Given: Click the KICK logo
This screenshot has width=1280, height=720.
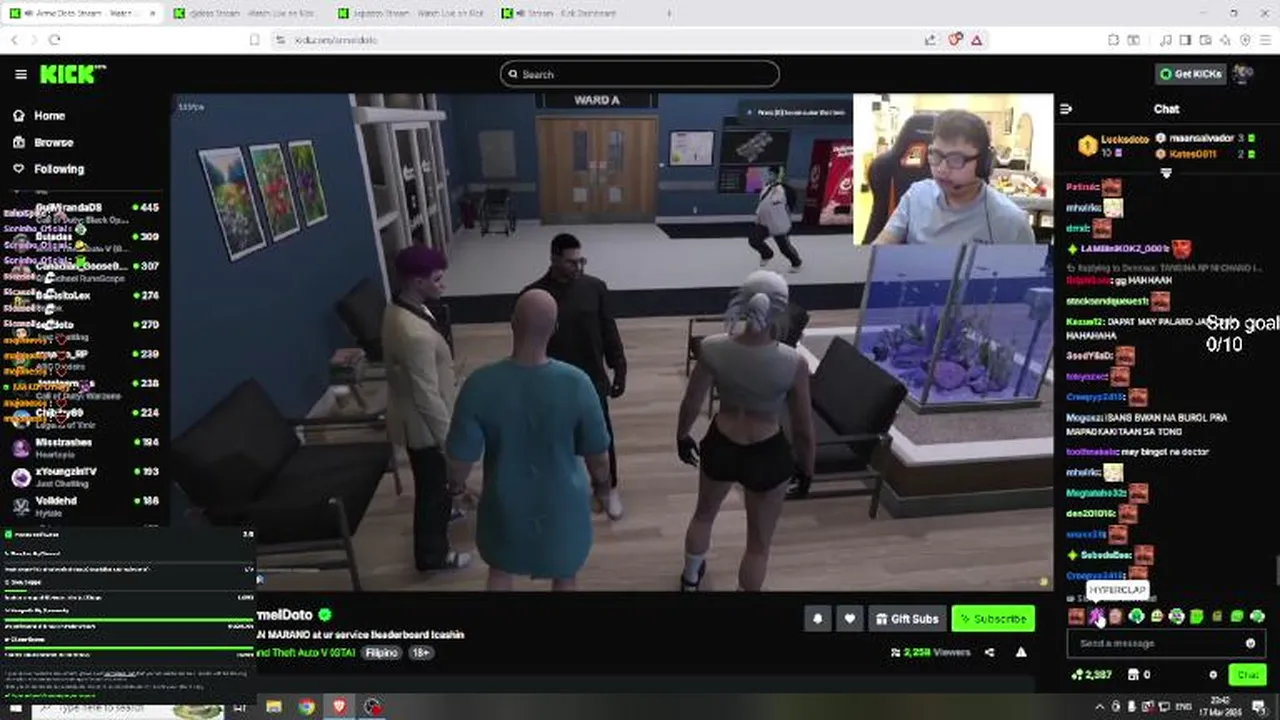Looking at the screenshot, I should [x=71, y=74].
